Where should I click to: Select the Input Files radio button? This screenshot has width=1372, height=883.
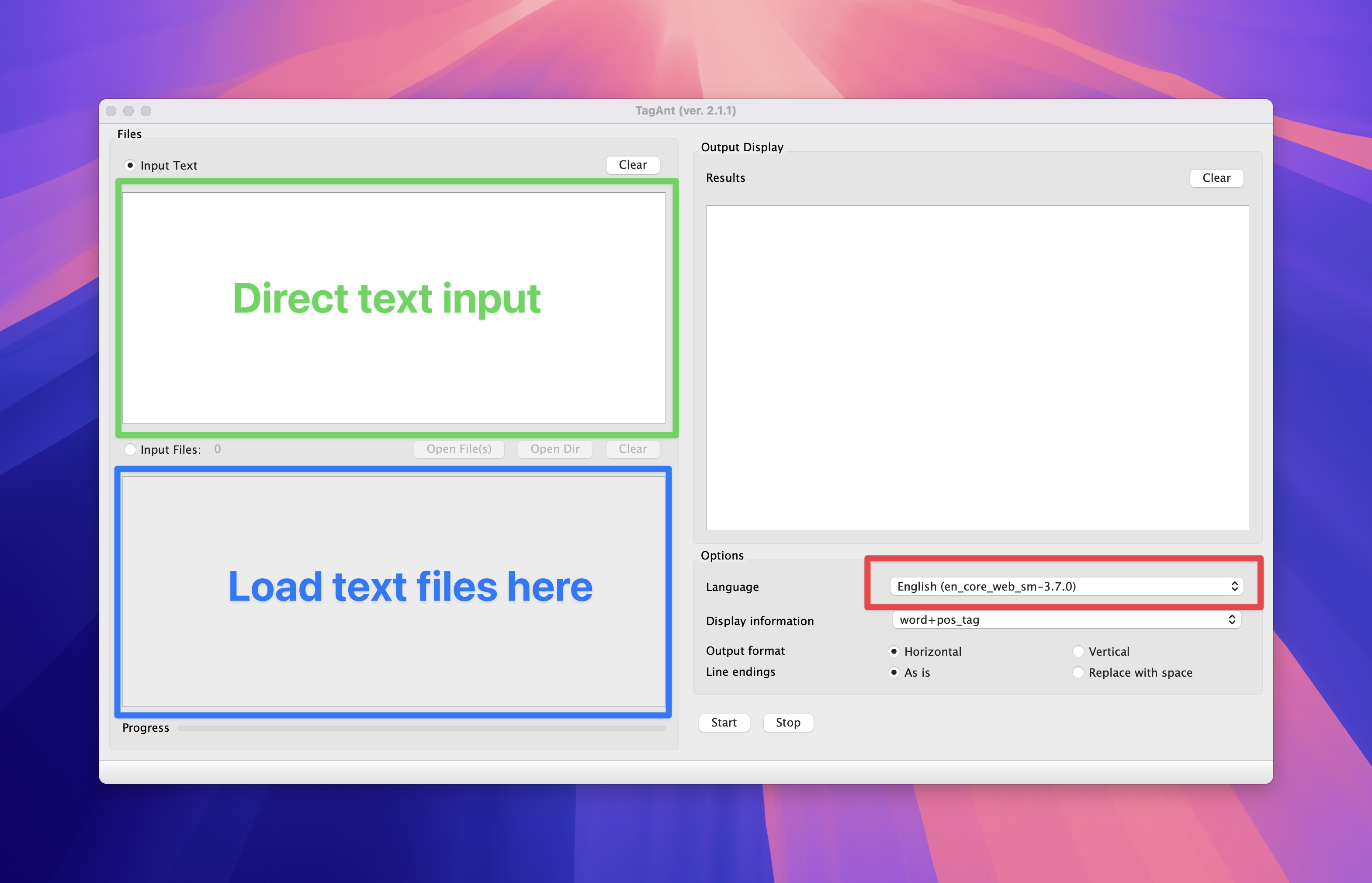point(130,449)
